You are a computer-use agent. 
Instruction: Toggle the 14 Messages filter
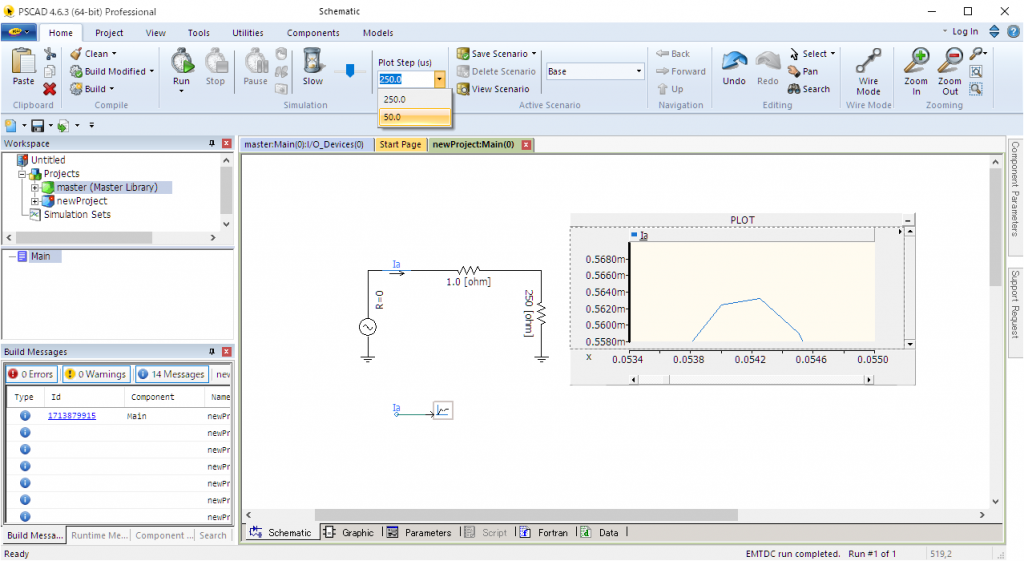coord(171,374)
